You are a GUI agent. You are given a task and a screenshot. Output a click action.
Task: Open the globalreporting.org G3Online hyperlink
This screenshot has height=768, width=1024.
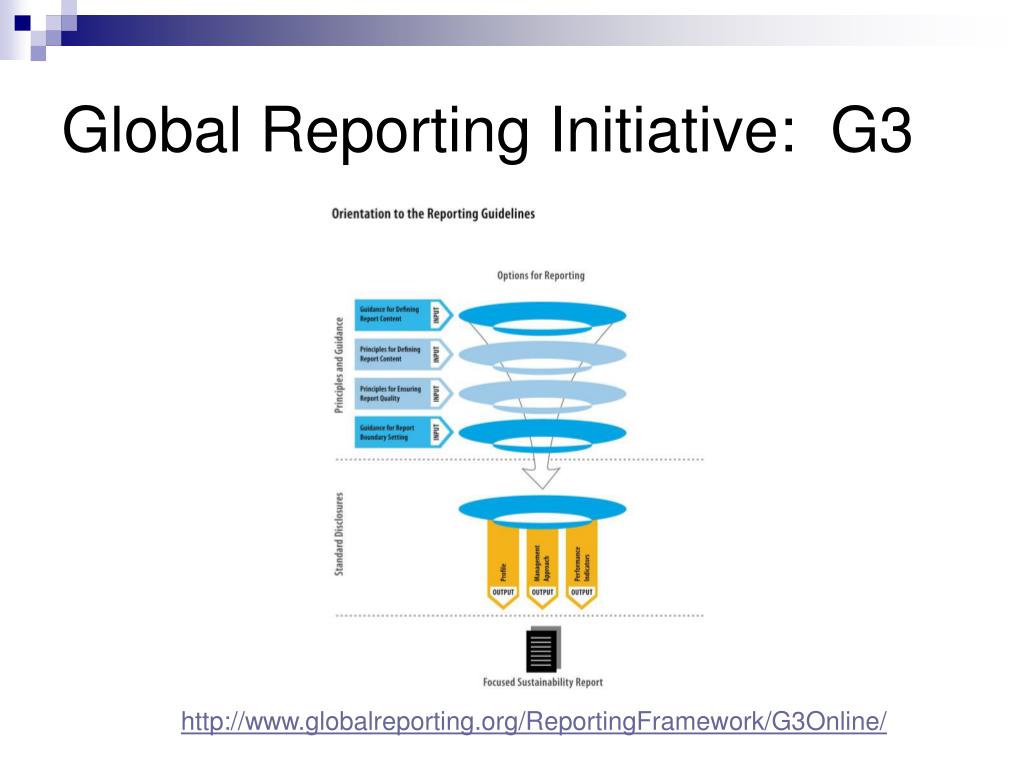point(534,722)
